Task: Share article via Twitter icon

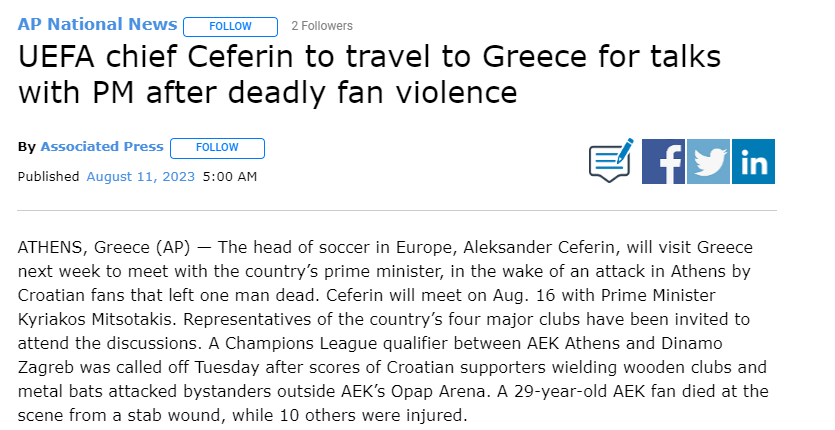Action: [708, 161]
